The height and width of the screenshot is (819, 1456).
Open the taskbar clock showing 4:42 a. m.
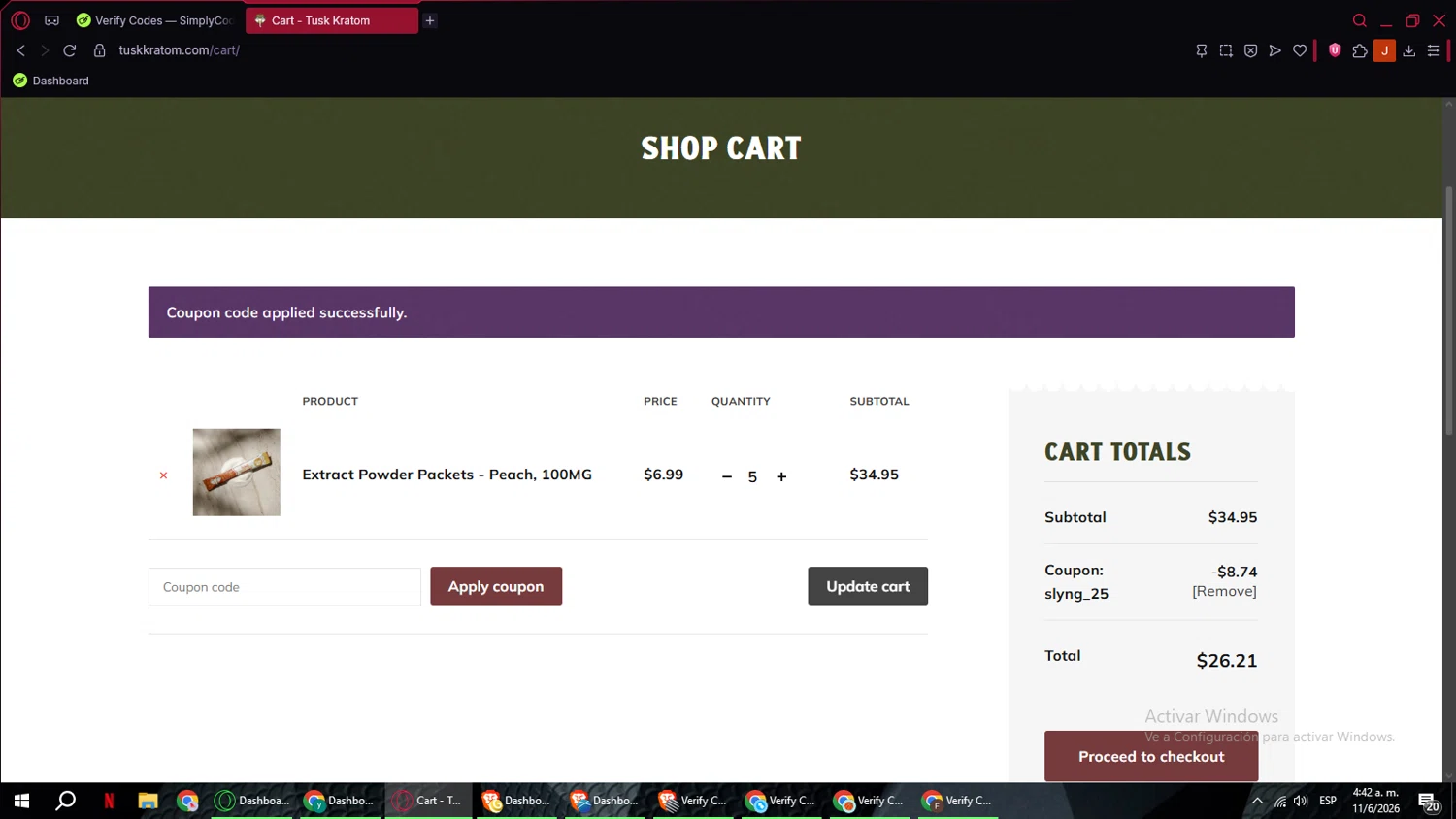pos(1376,801)
